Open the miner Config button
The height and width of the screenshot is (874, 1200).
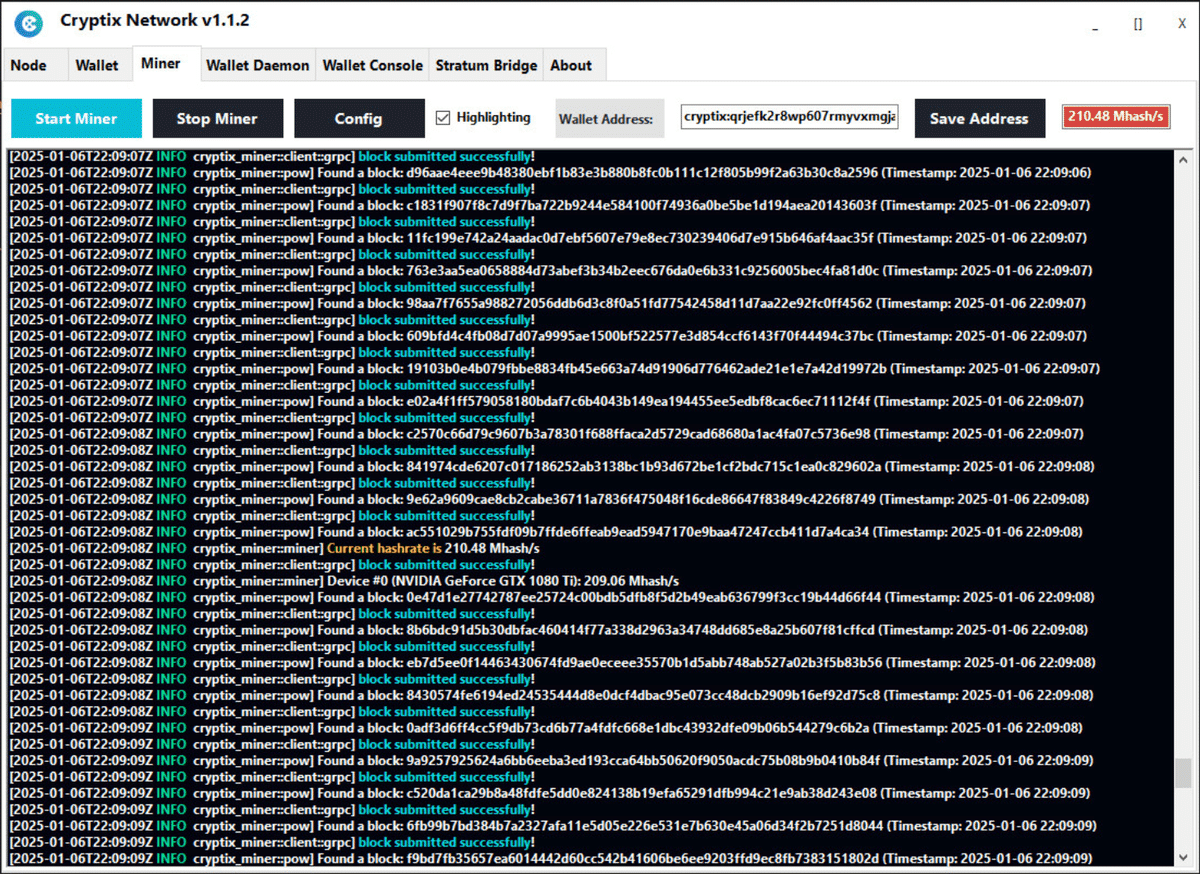coord(359,118)
